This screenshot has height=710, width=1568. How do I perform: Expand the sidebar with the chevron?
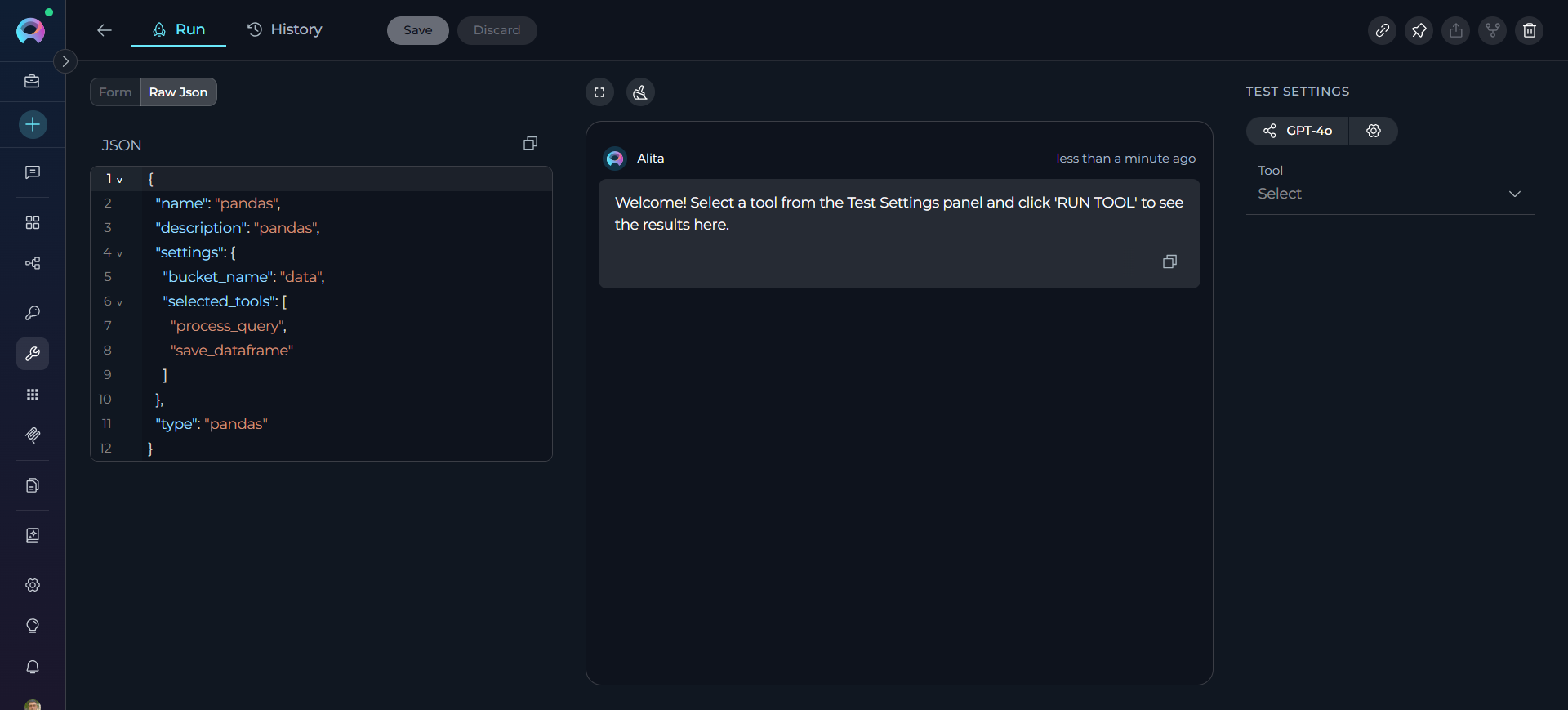[65, 61]
